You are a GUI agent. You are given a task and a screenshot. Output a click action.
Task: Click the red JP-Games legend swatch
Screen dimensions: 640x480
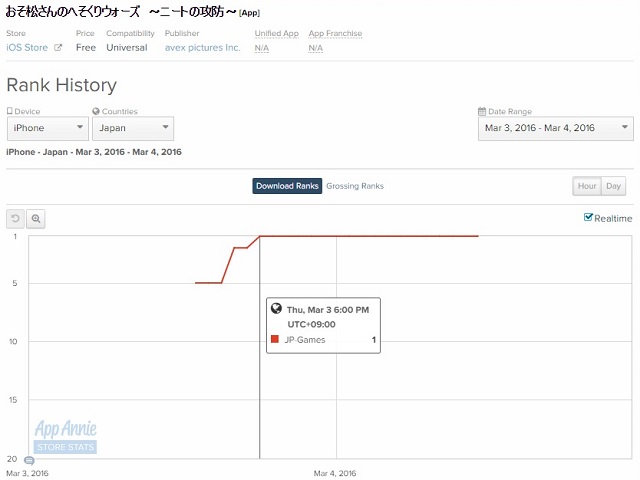pyautogui.click(x=275, y=339)
